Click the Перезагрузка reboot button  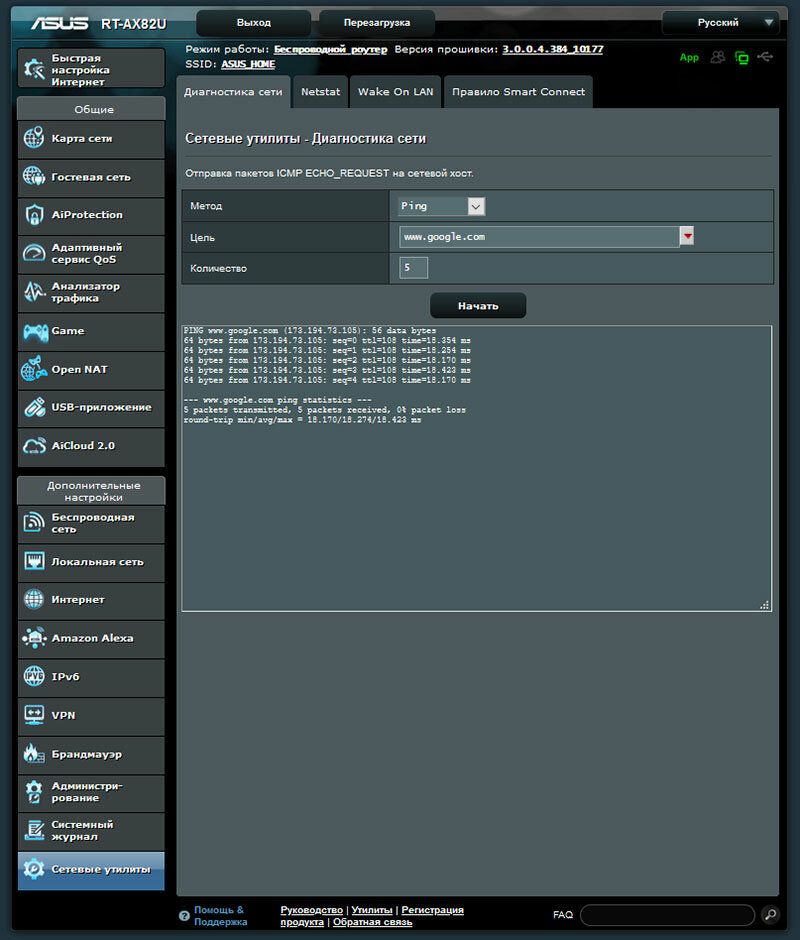377,23
